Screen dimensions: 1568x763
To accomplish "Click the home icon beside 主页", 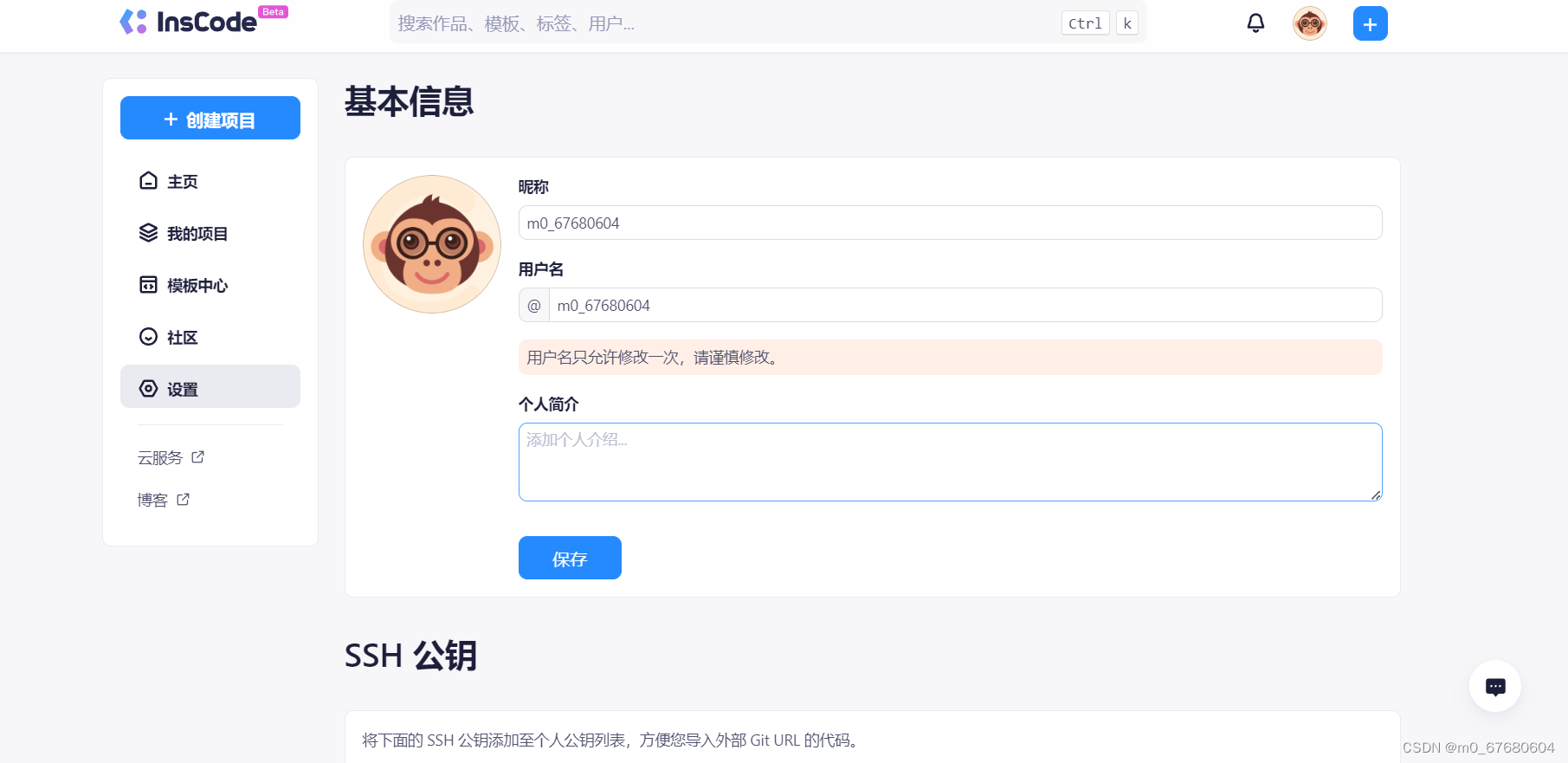I will (149, 180).
